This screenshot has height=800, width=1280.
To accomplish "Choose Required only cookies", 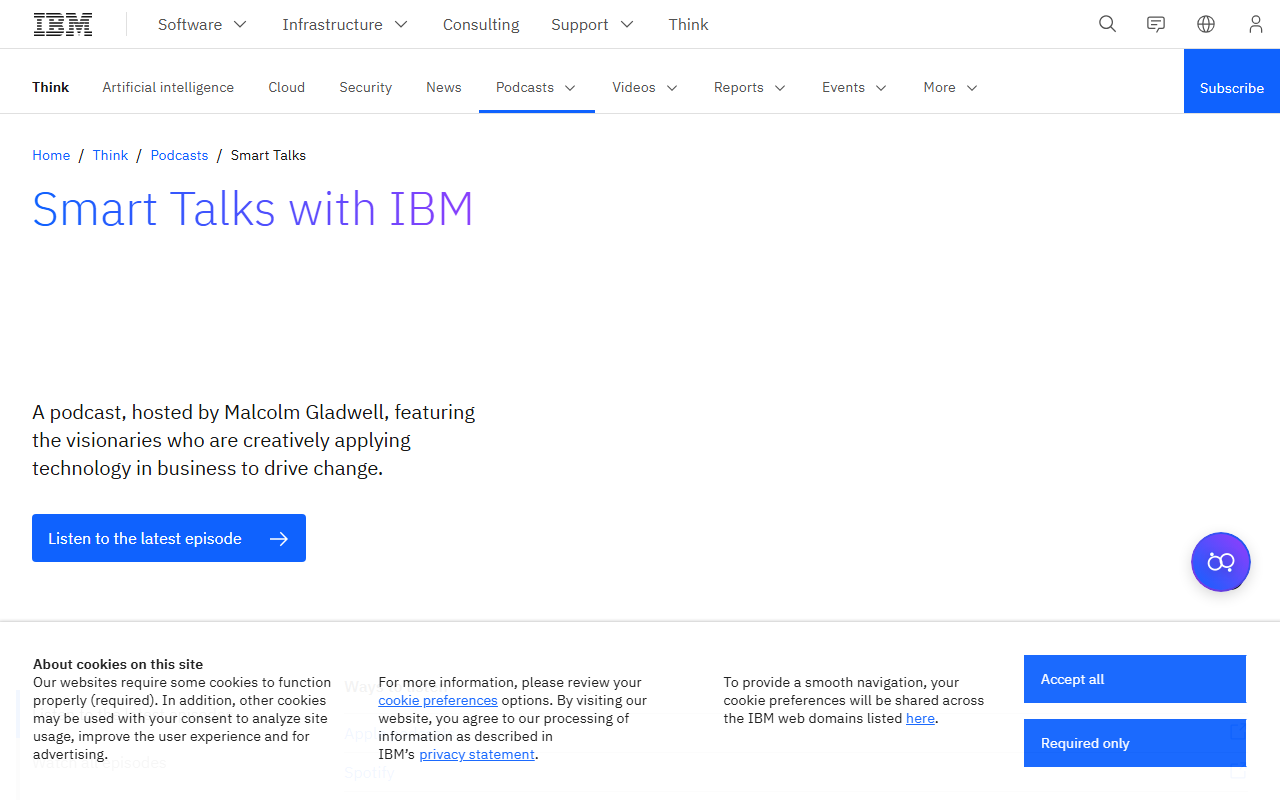I will [1135, 743].
